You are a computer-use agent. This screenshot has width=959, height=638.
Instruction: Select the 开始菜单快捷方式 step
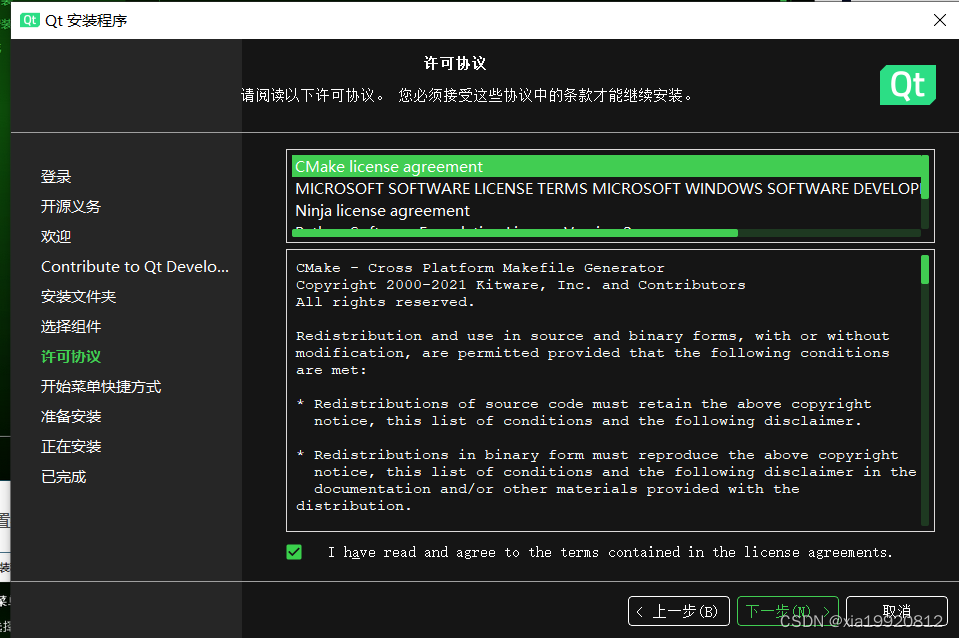click(x=101, y=387)
